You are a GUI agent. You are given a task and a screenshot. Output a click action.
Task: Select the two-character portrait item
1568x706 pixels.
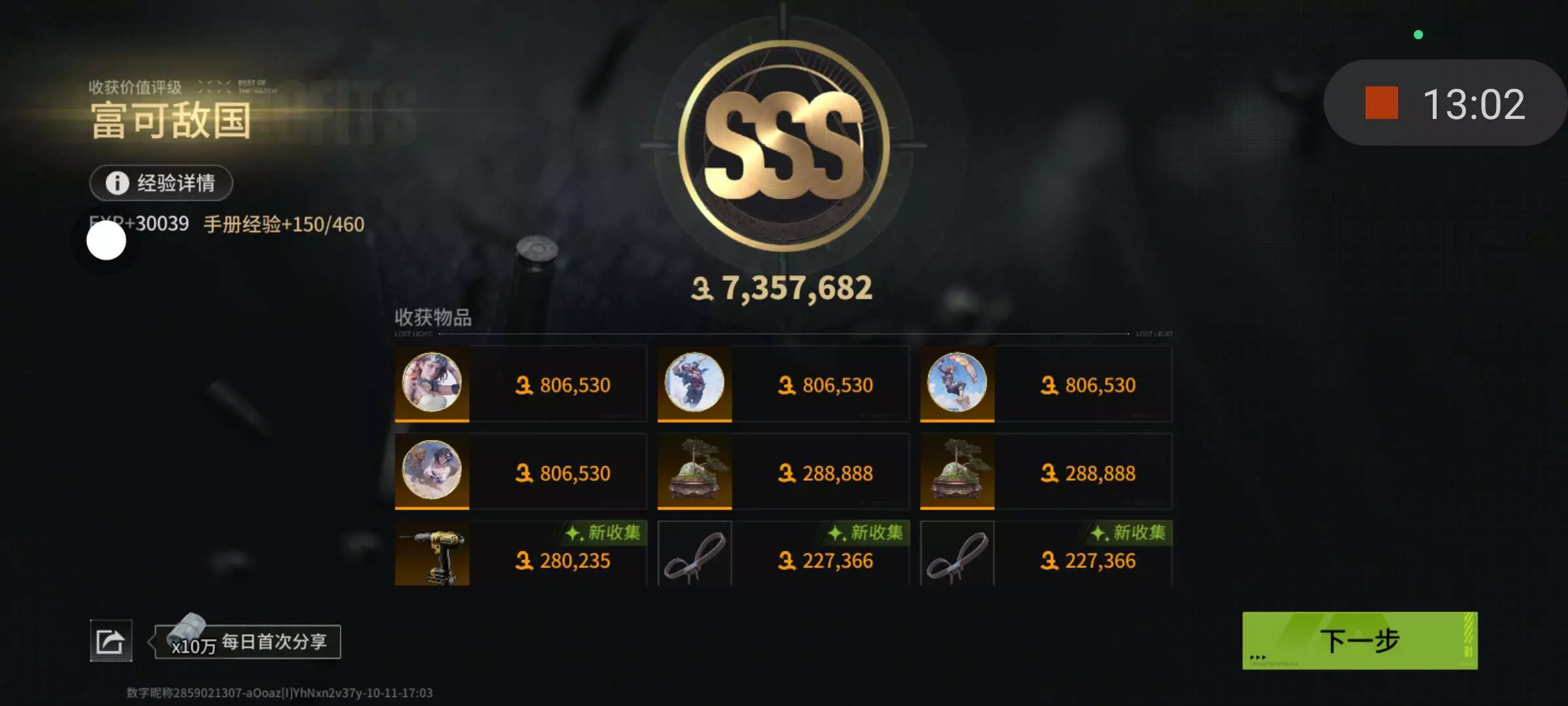(x=432, y=471)
